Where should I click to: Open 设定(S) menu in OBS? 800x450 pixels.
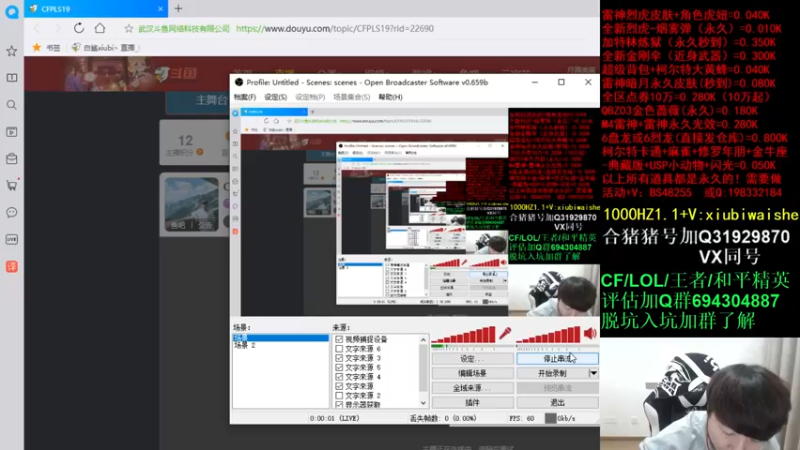tap(276, 97)
